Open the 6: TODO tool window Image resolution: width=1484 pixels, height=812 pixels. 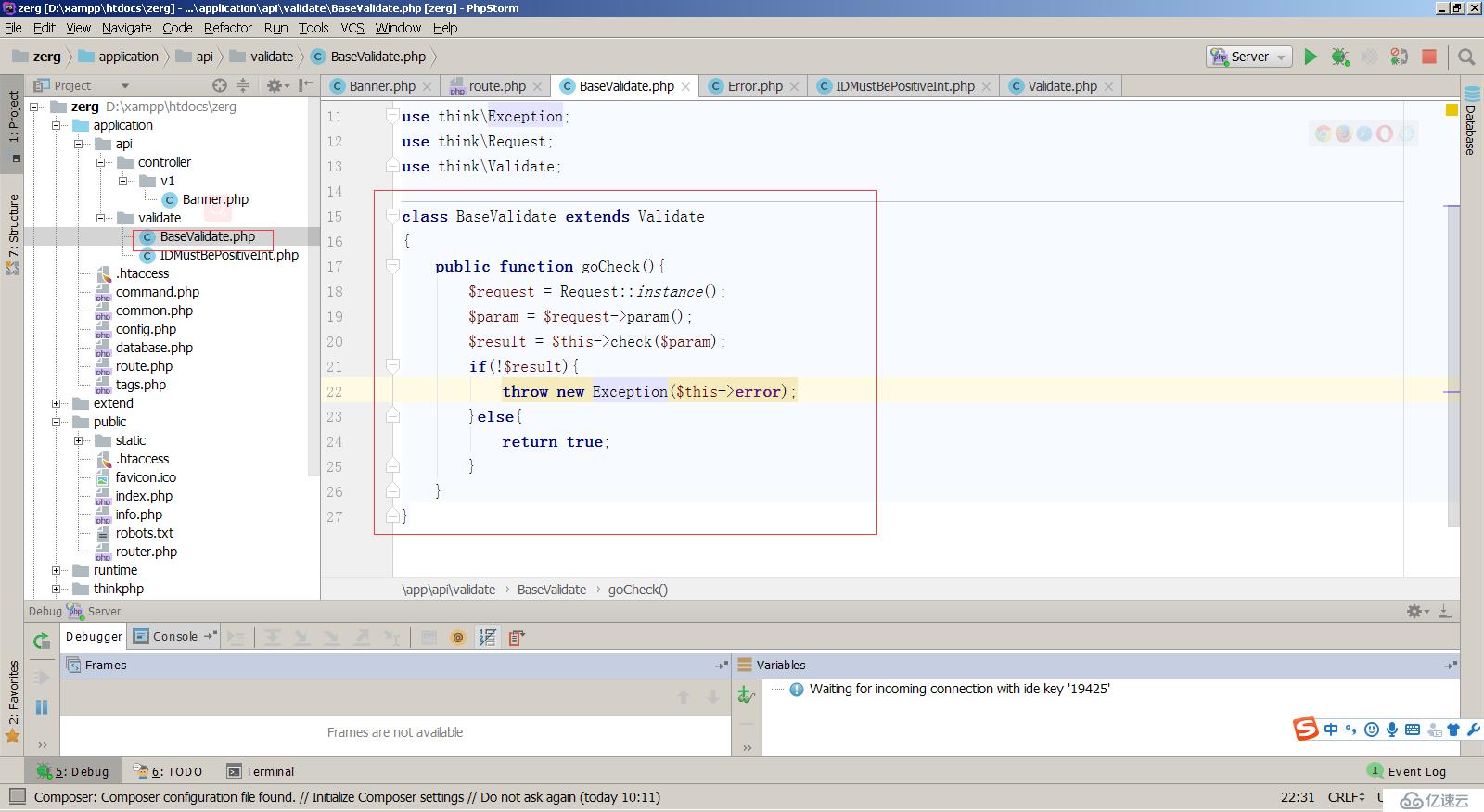pos(168,771)
